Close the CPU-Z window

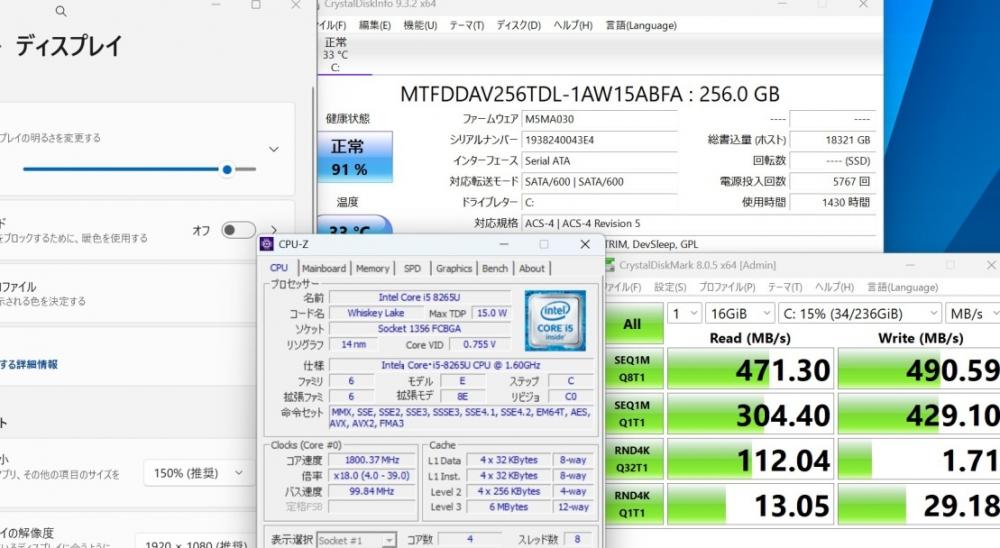[x=585, y=244]
